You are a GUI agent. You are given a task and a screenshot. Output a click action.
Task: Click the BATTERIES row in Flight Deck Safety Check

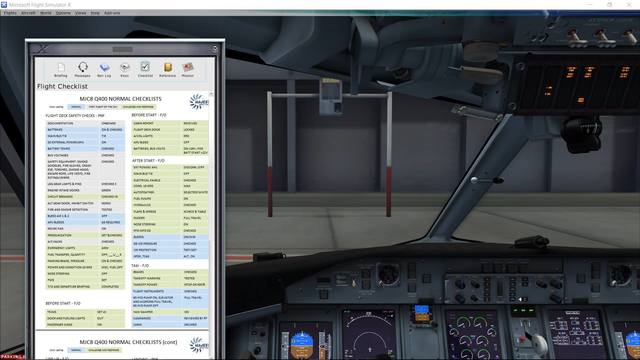click(85, 129)
